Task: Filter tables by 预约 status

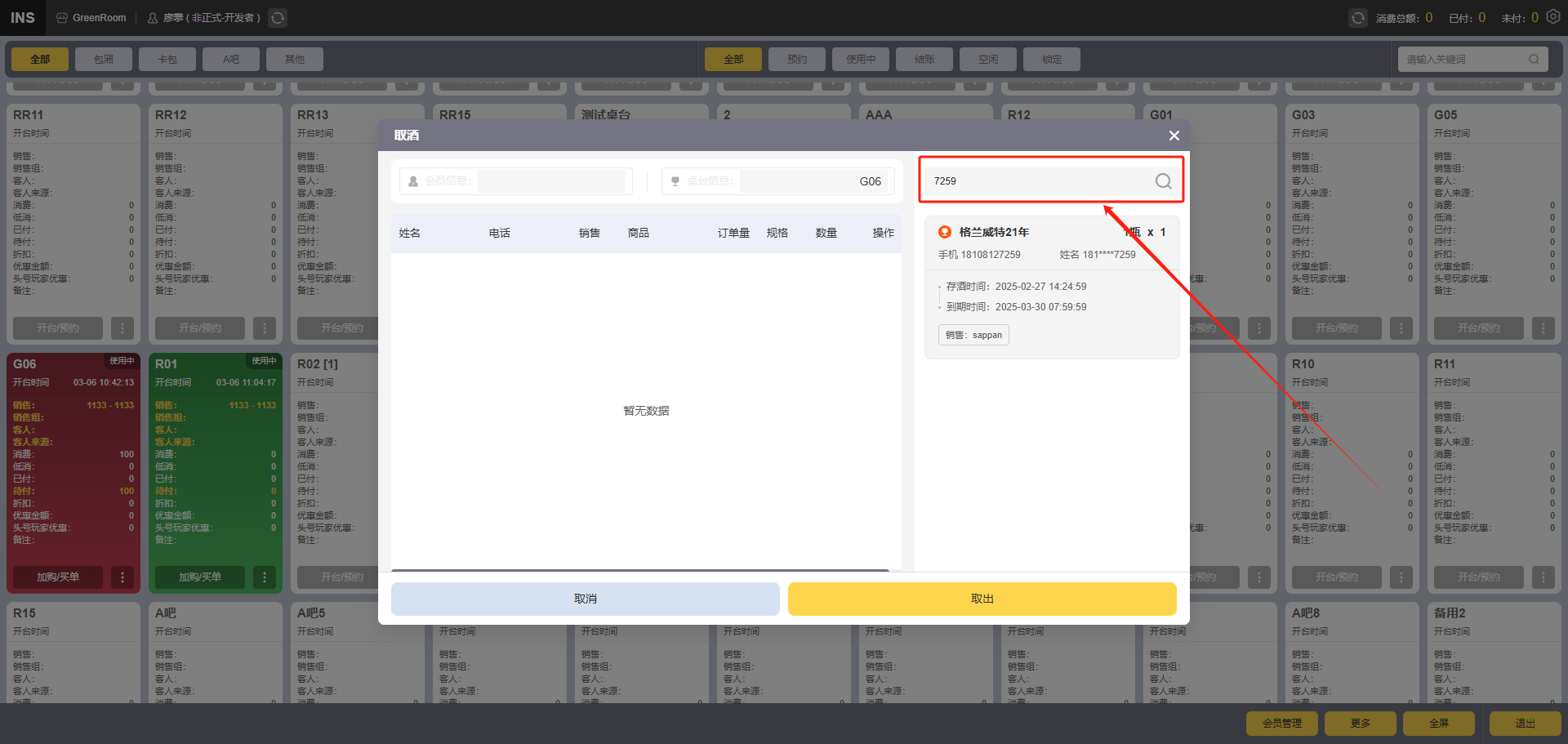Action: (797, 59)
